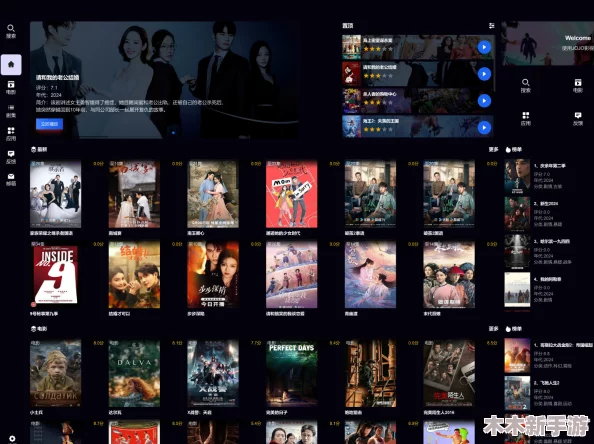Play the Aquaman 2 pinned item
The height and width of the screenshot is (444, 594).
point(484,128)
